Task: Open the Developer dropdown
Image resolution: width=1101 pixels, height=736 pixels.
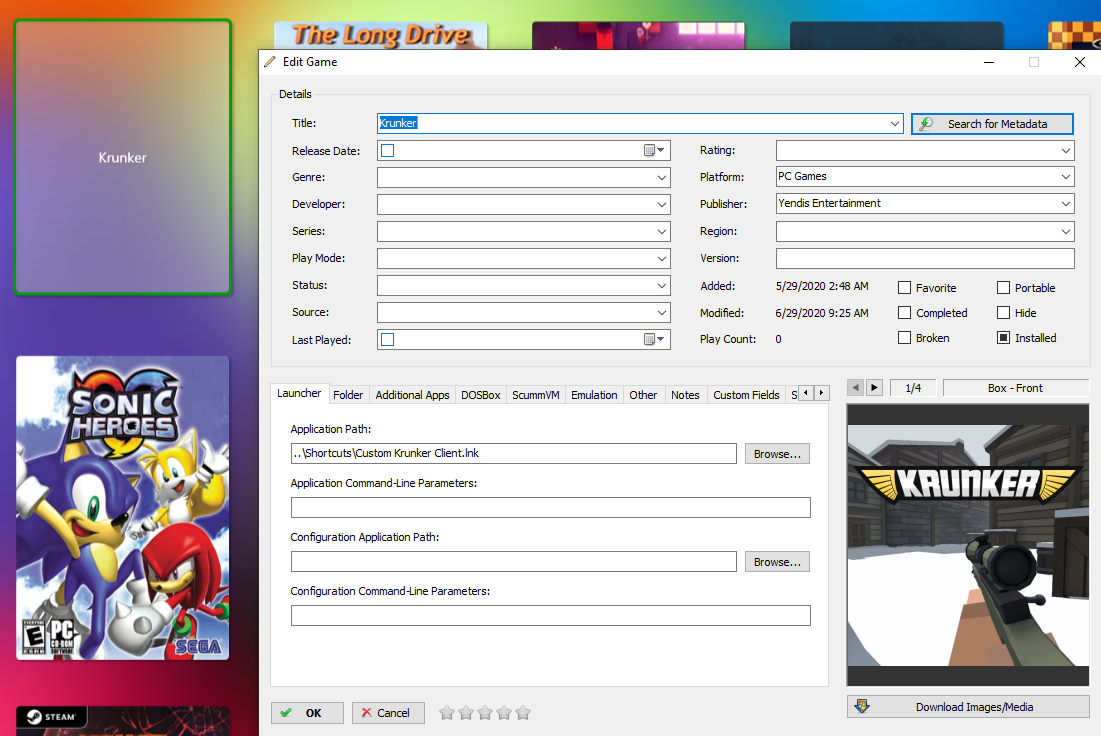Action: pos(661,204)
